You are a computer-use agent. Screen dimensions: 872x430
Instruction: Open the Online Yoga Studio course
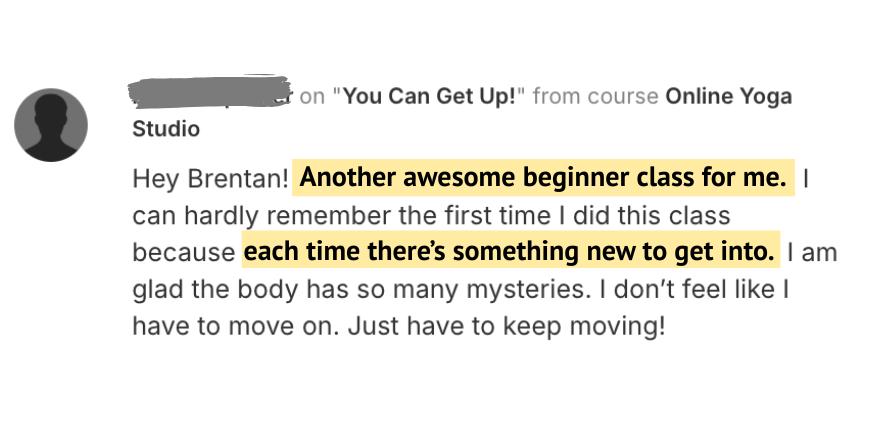click(727, 97)
